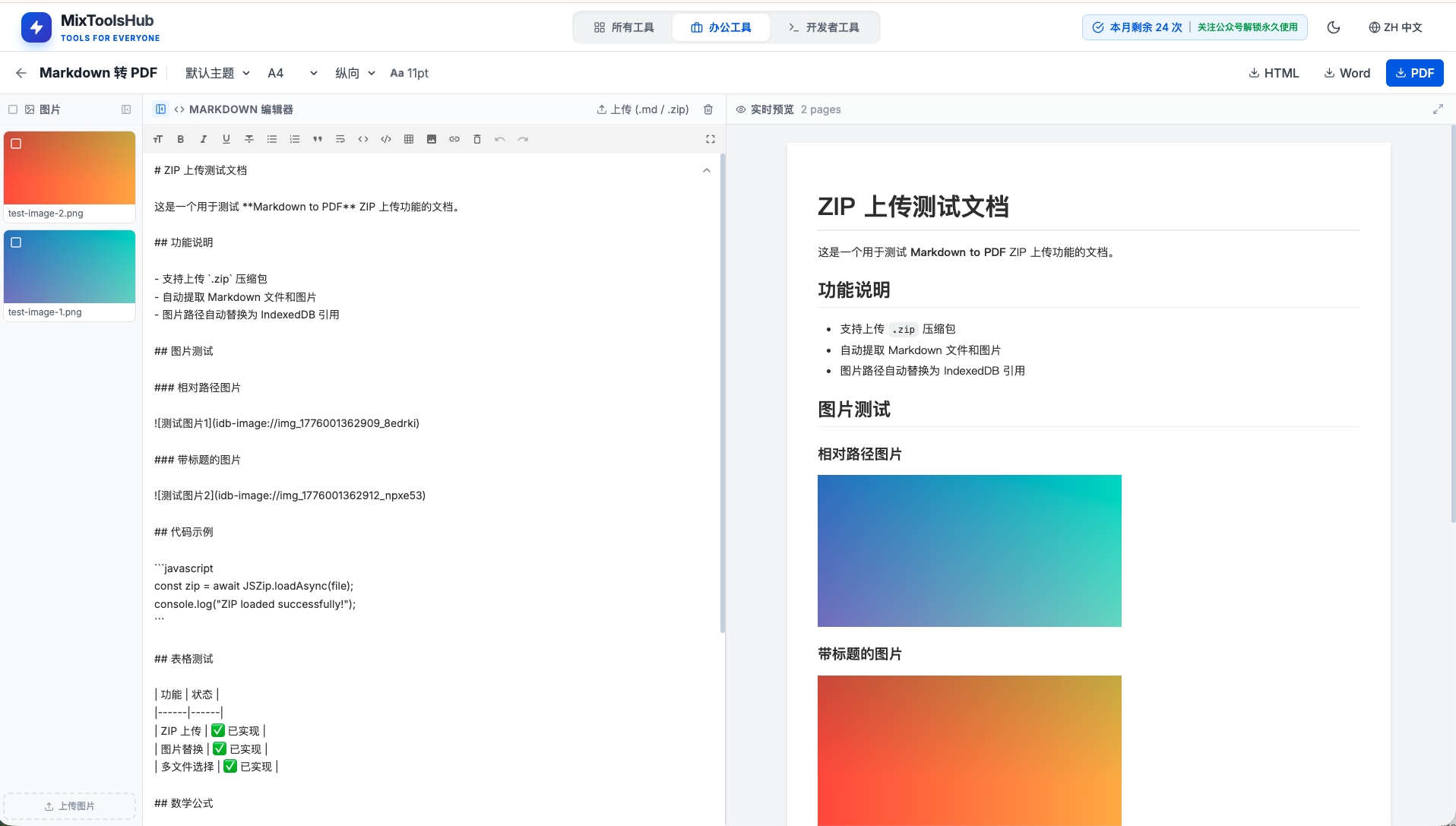Viewport: 1456px width, 826px height.
Task: Apply italic formatting
Action: (203, 139)
